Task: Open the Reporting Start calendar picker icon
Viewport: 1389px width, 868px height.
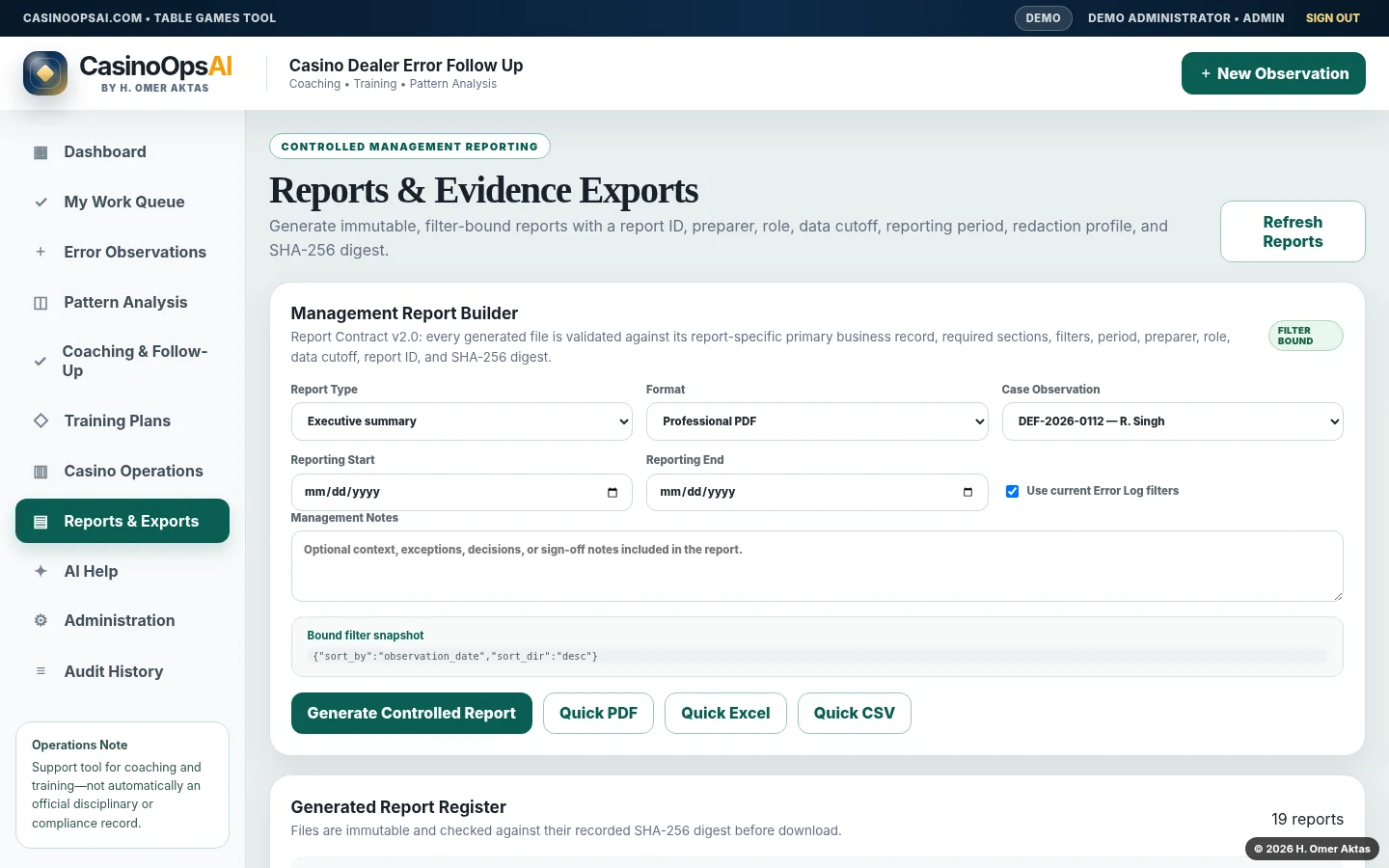Action: [613, 492]
